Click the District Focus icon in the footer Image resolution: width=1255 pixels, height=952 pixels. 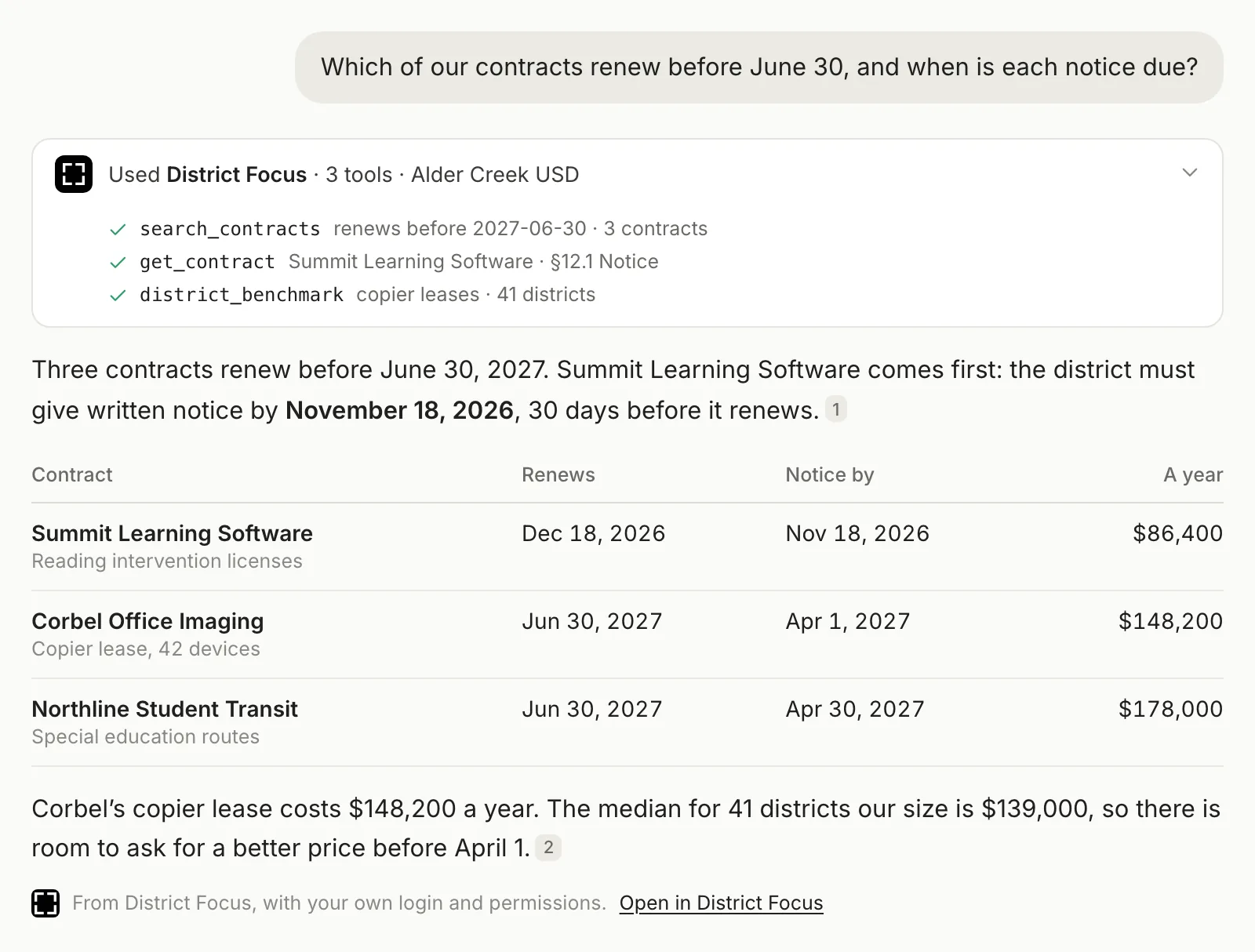(45, 903)
